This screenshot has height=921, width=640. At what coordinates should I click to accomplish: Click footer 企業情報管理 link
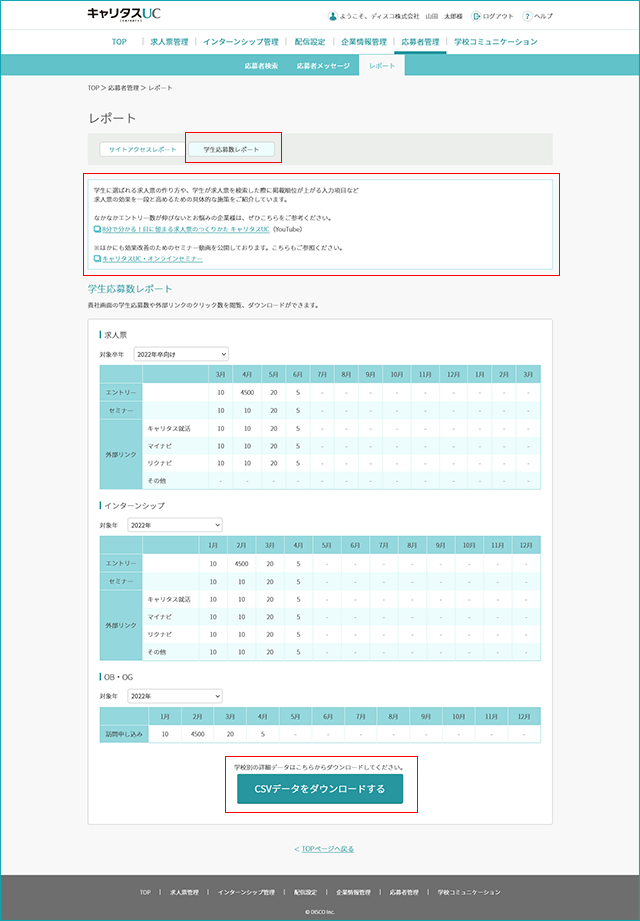tap(353, 892)
